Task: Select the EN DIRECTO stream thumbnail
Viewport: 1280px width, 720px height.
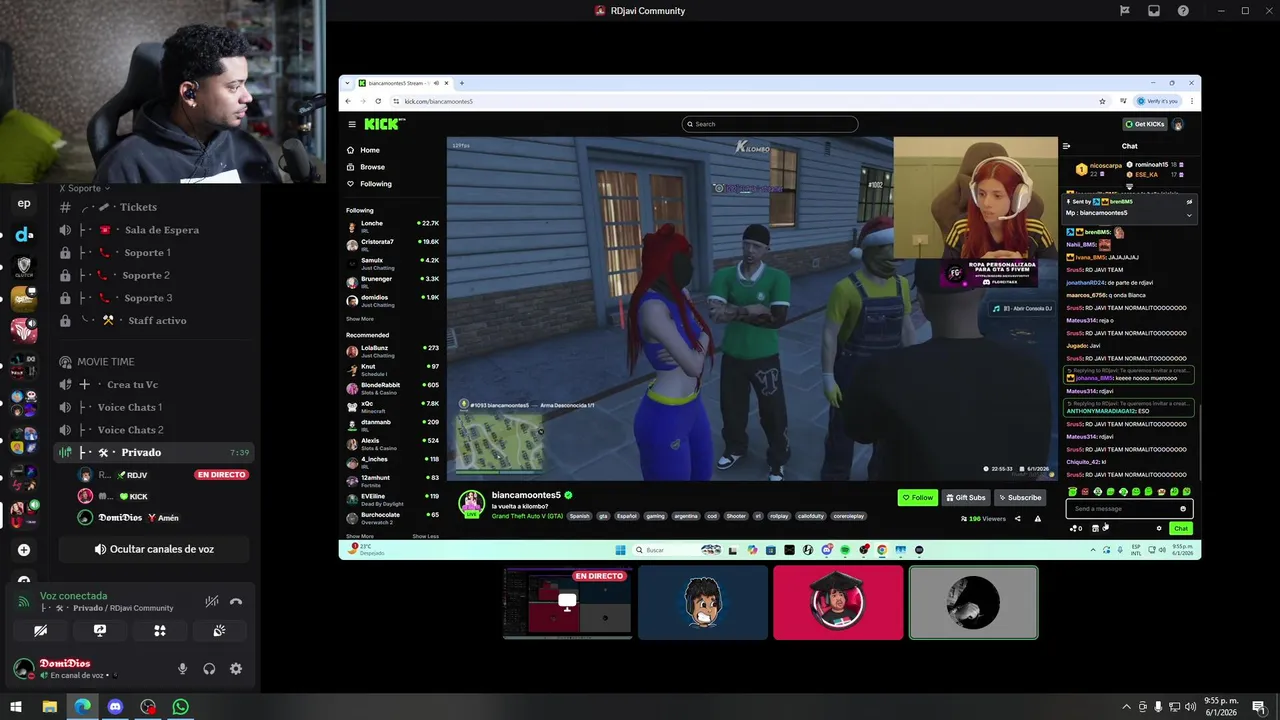Action: coord(567,603)
